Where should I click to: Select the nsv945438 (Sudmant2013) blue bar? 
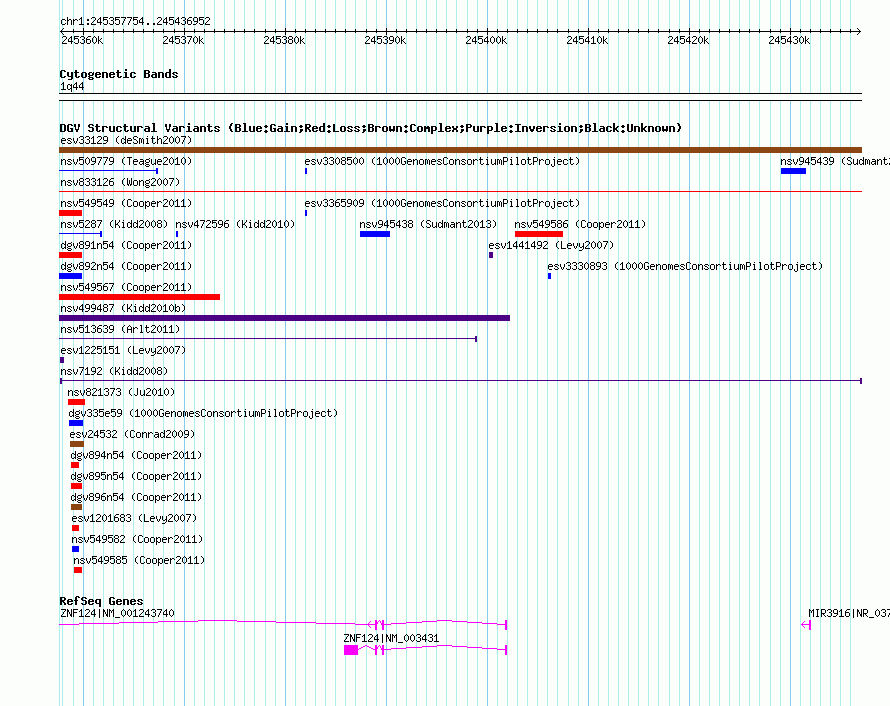(x=375, y=234)
